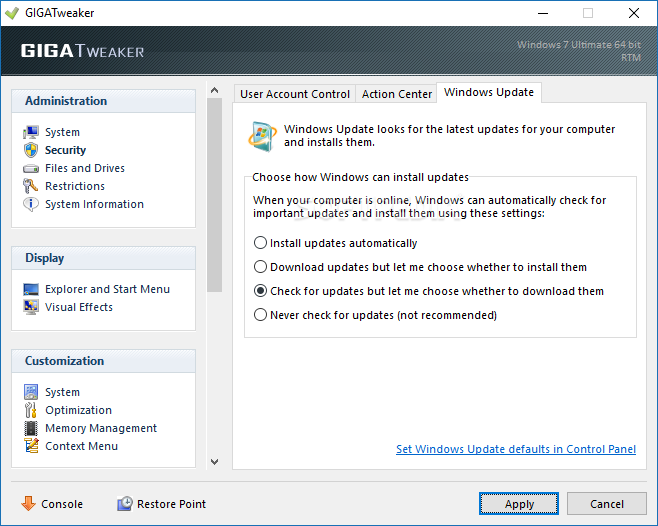This screenshot has width=658, height=526.
Task: Open Memory Management settings
Action: pos(101,428)
